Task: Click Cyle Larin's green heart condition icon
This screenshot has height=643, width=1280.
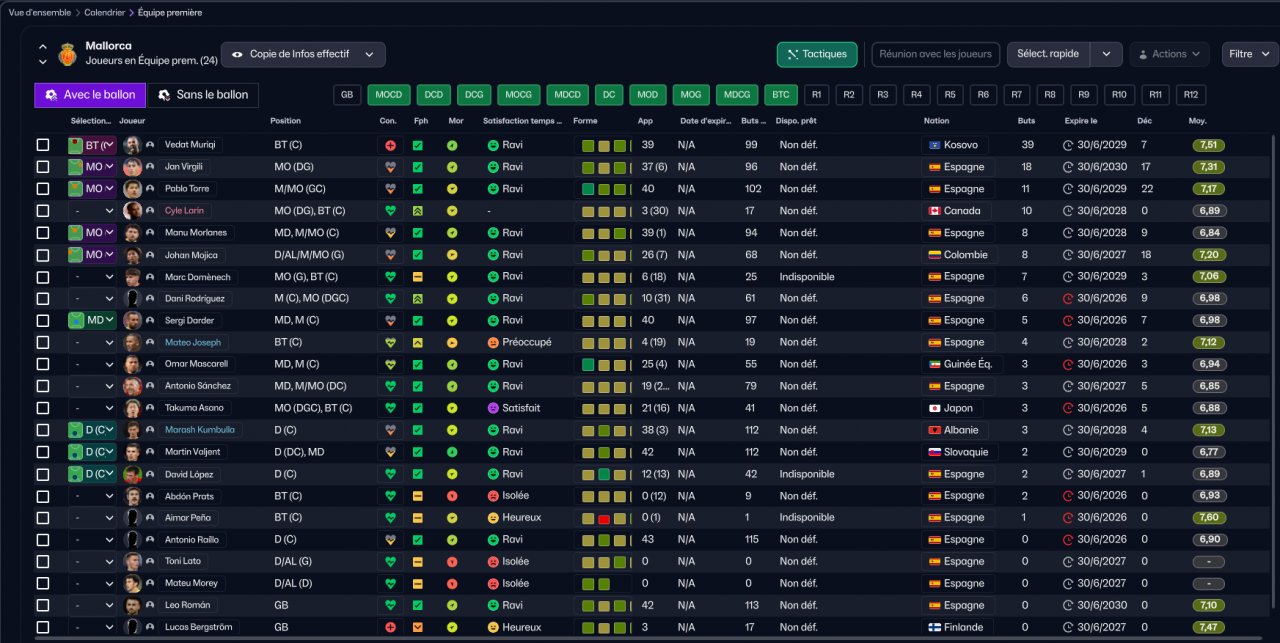Action: (390, 211)
